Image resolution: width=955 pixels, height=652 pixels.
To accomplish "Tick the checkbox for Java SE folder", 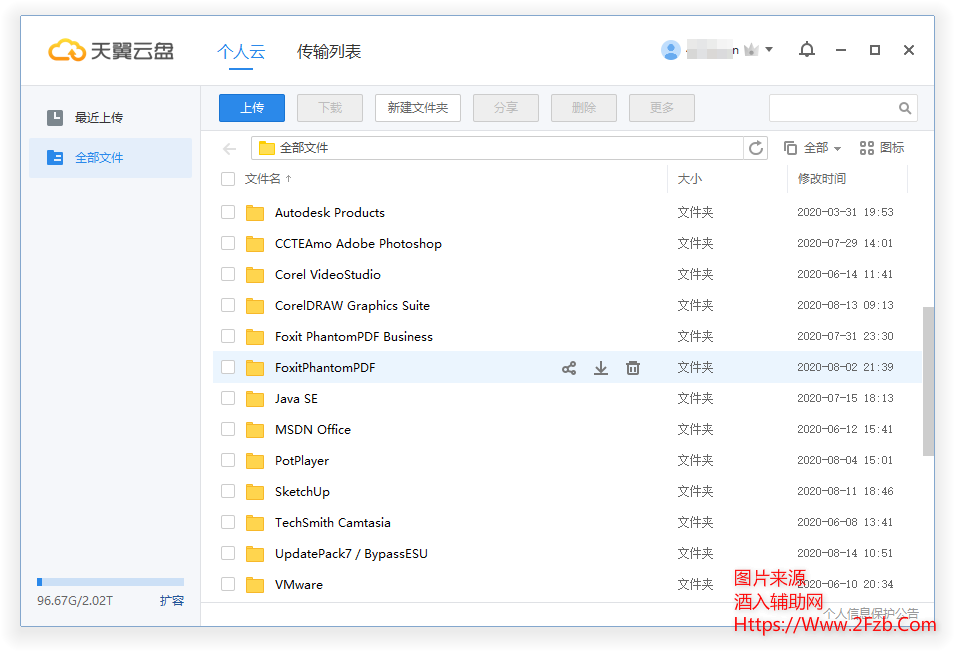I will point(228,399).
